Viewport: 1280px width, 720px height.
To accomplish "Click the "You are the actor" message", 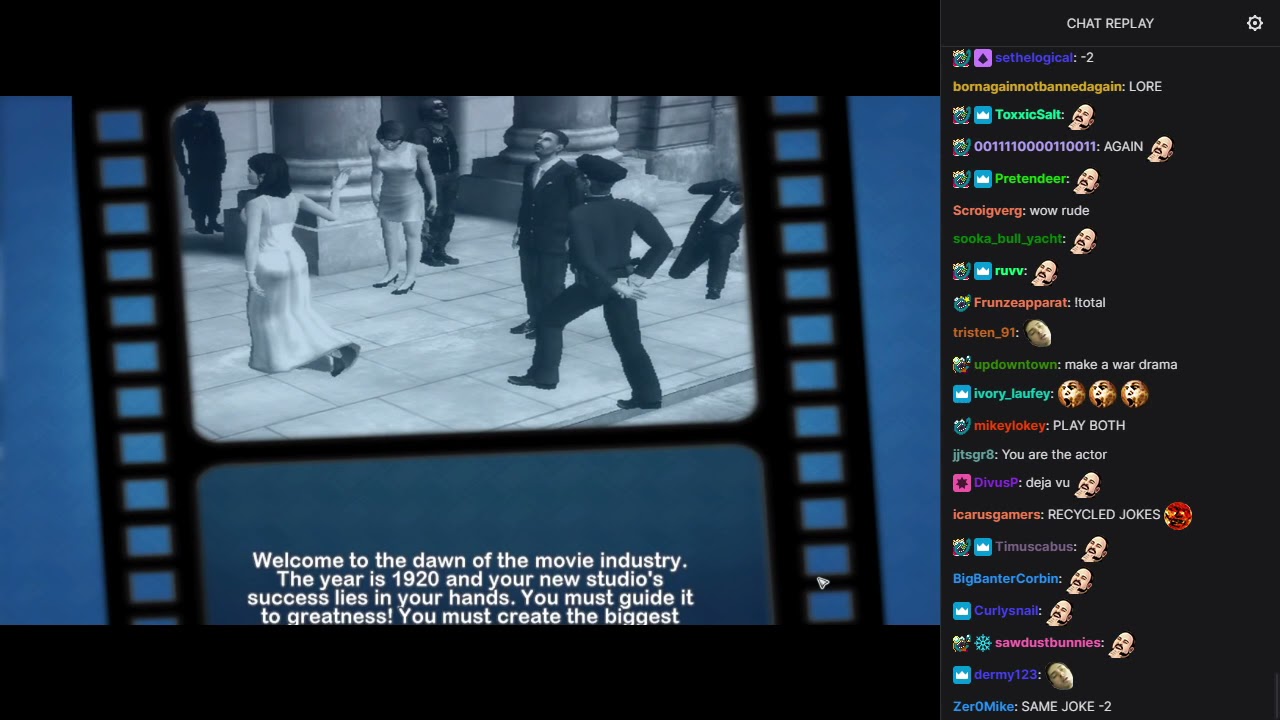I will click(x=1054, y=455).
